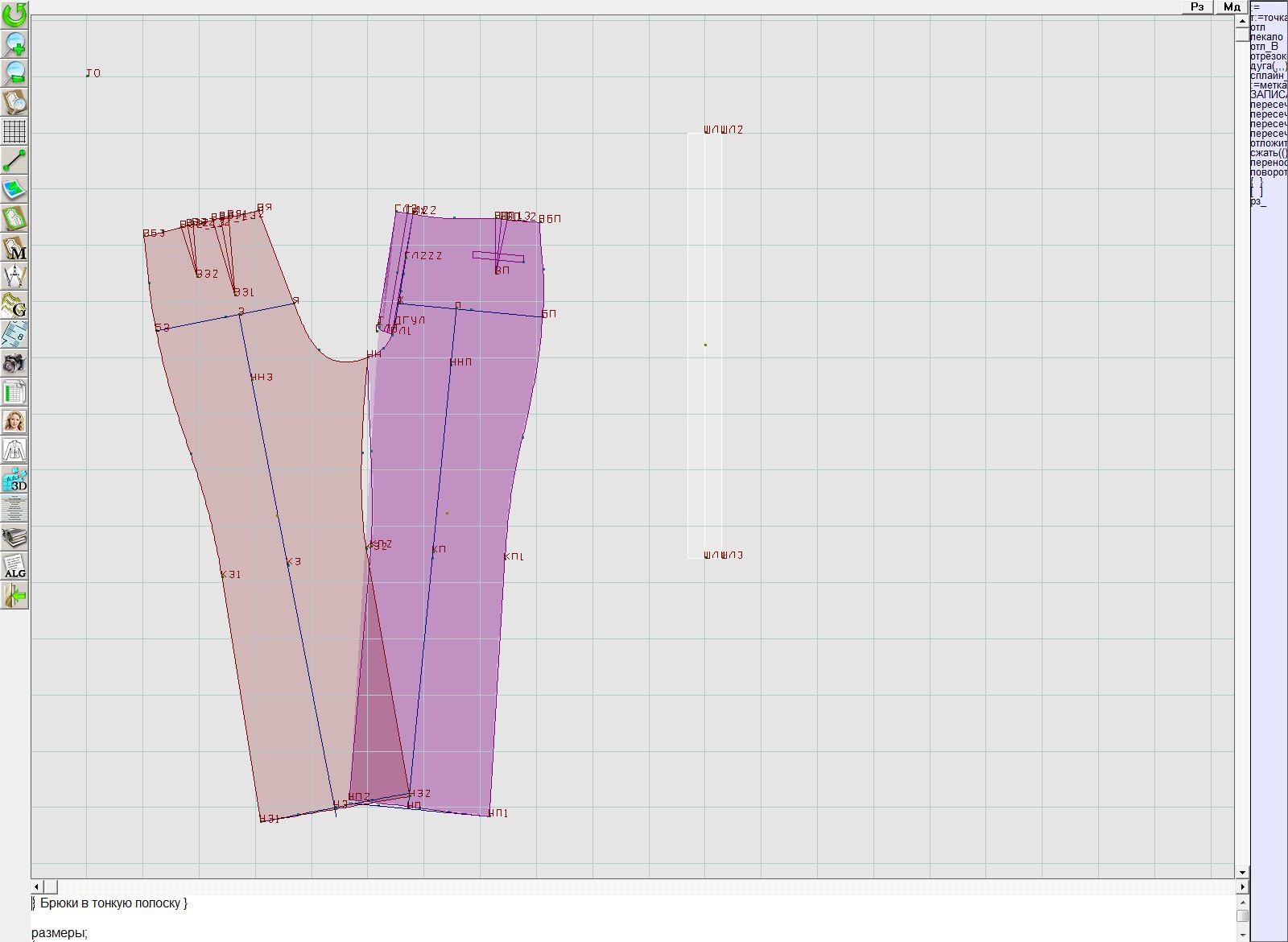Open the woman's face portrait icon
Image resolution: width=1288 pixels, height=942 pixels.
tap(14, 421)
